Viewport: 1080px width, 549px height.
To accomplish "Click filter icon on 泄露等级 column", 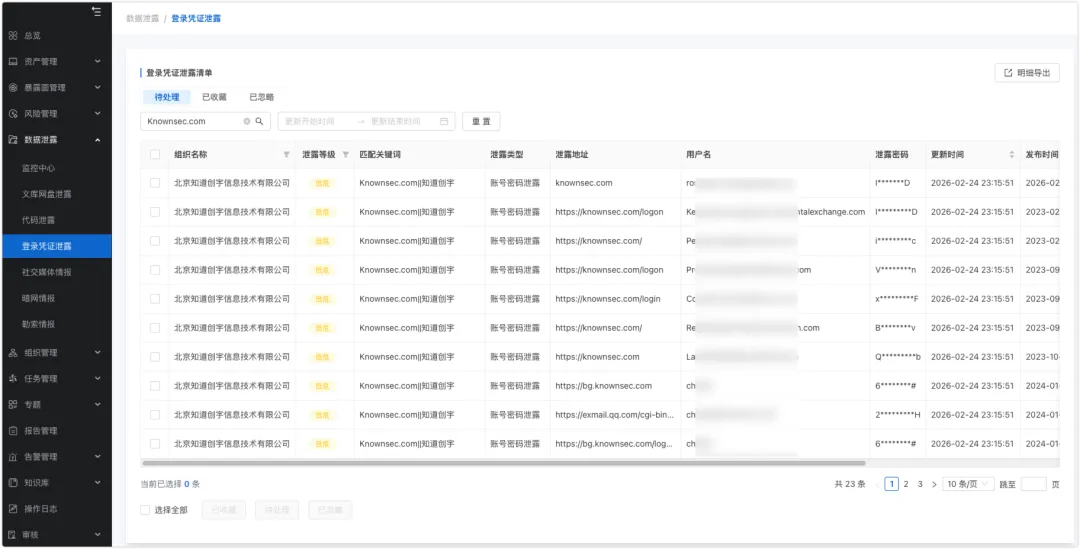I will click(346, 155).
